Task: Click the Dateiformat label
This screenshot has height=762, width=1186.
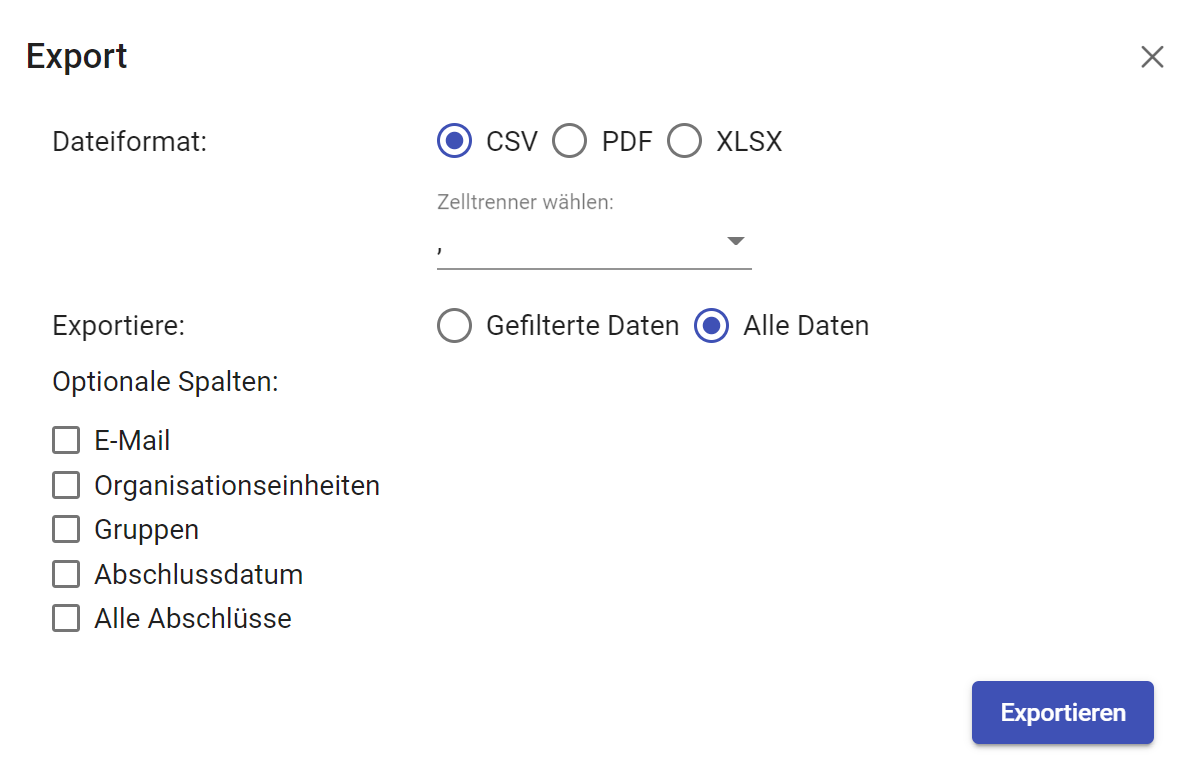Action: [129, 142]
